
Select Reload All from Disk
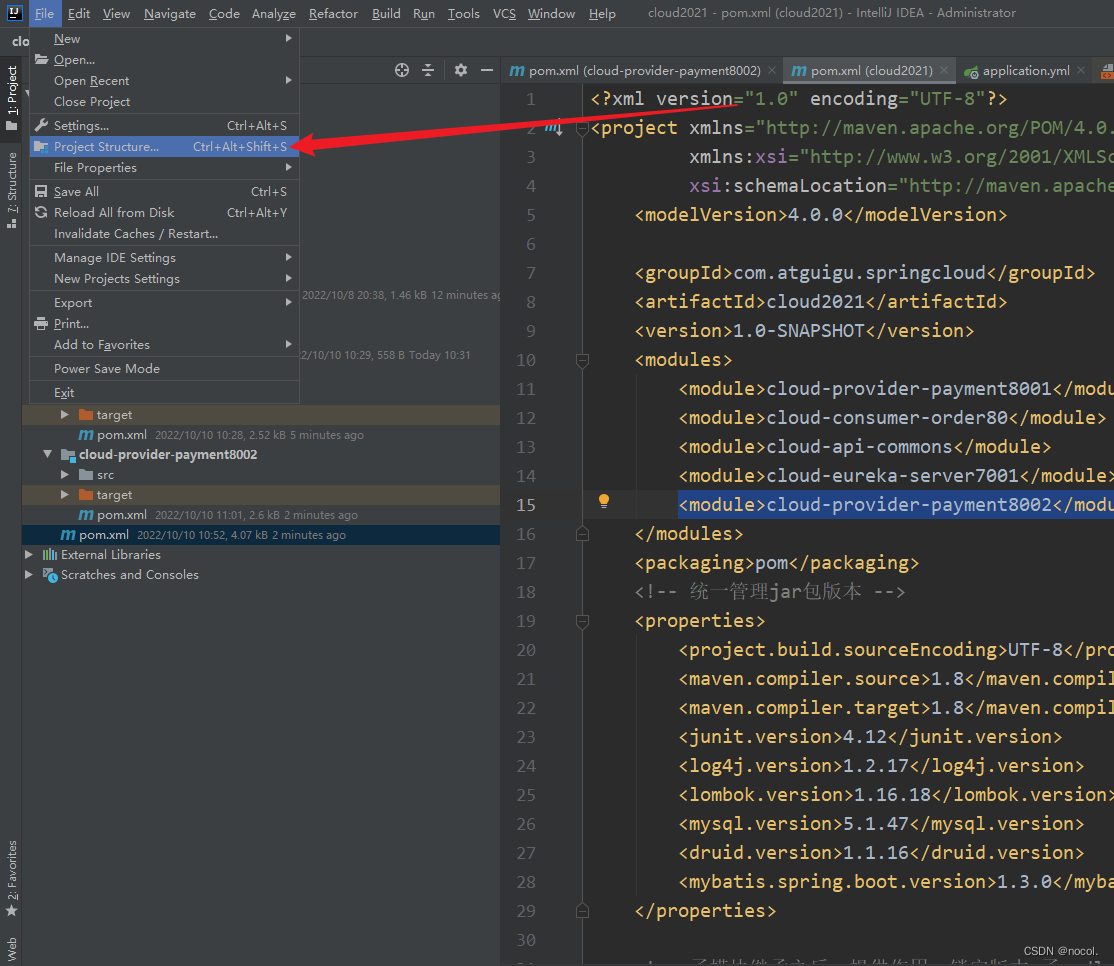tap(164, 212)
